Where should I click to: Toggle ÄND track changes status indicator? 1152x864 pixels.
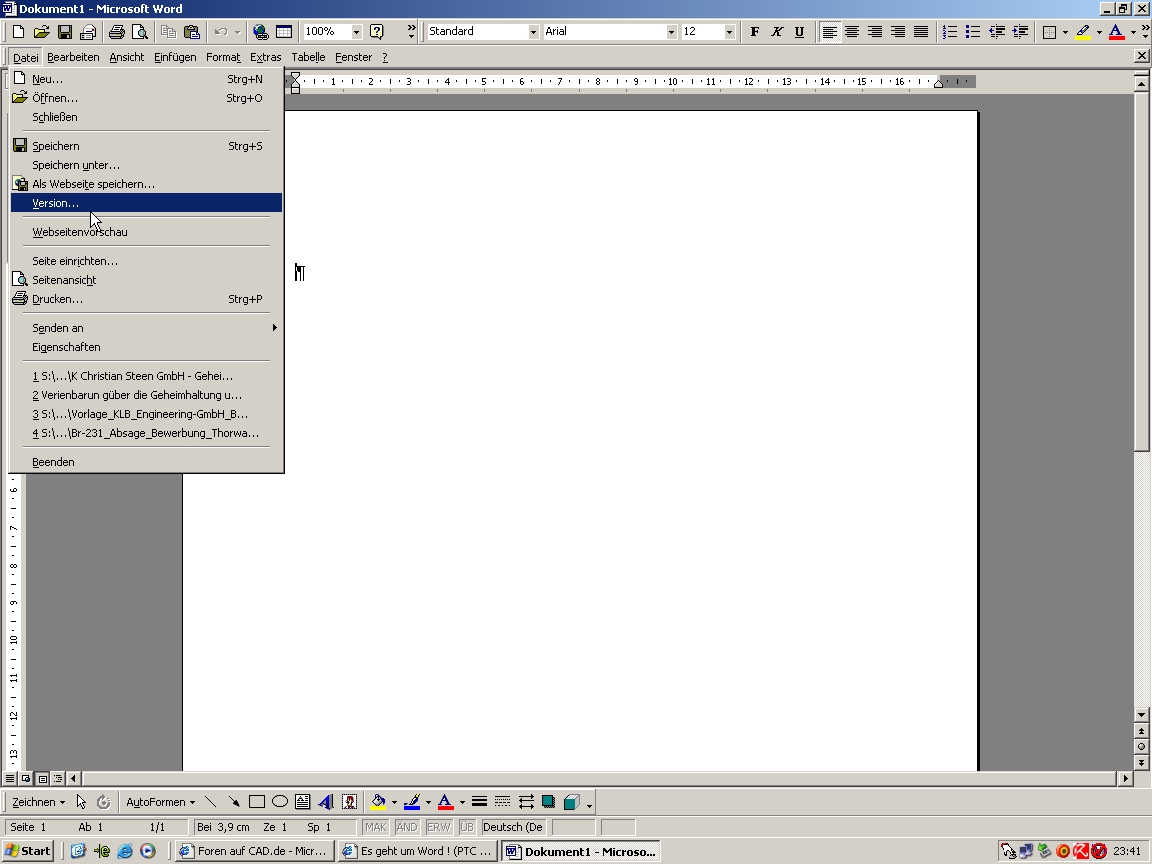(x=406, y=827)
